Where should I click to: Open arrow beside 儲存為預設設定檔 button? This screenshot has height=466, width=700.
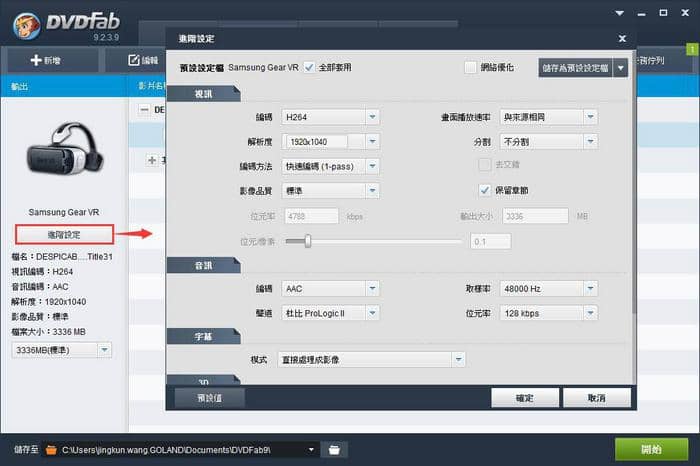(x=621, y=68)
